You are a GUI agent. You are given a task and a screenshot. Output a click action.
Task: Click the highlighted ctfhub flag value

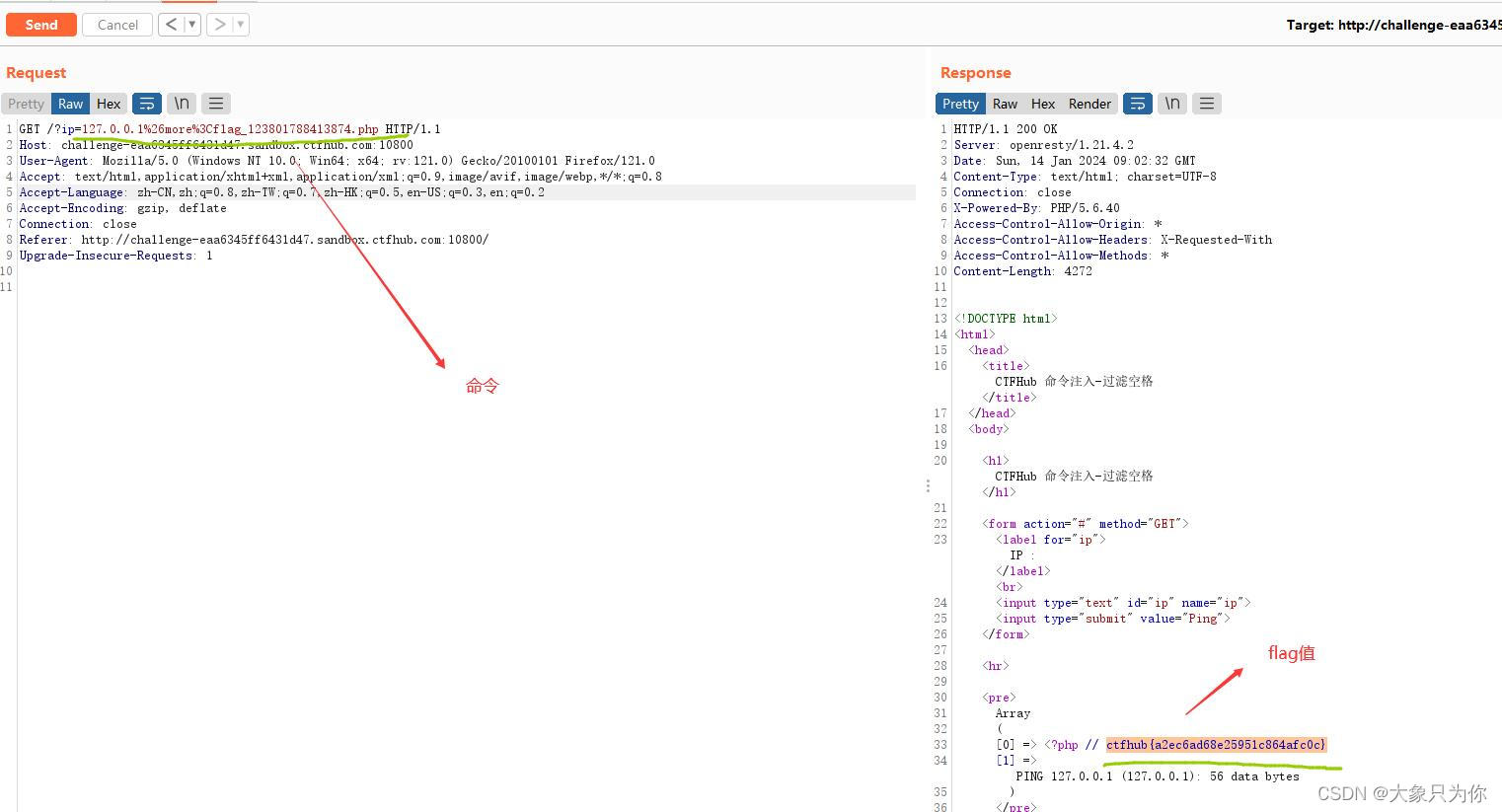pyautogui.click(x=1216, y=745)
